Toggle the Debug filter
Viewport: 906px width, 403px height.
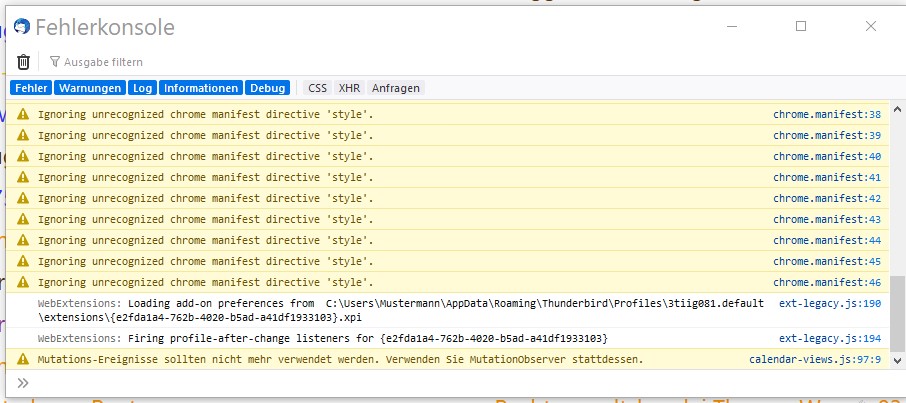coord(267,88)
